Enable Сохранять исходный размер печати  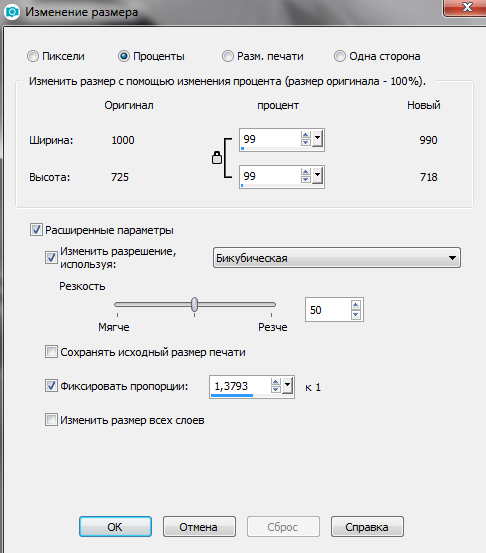click(51, 352)
